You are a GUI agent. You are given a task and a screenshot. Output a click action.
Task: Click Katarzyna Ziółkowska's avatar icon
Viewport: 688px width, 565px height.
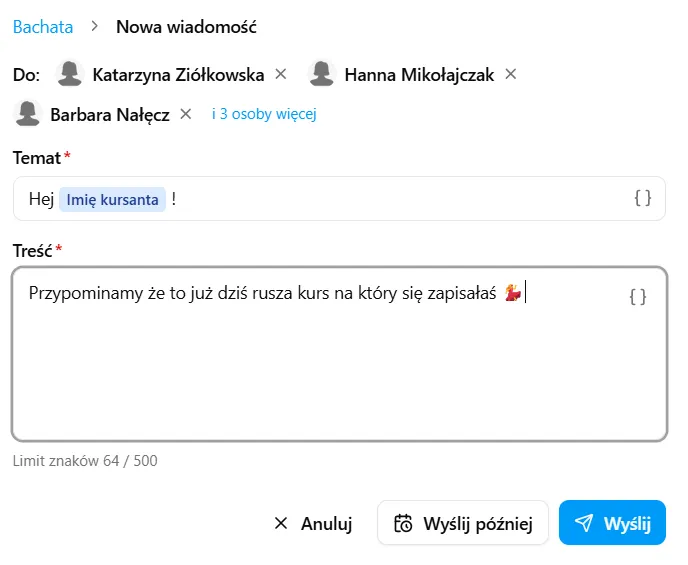click(69, 73)
